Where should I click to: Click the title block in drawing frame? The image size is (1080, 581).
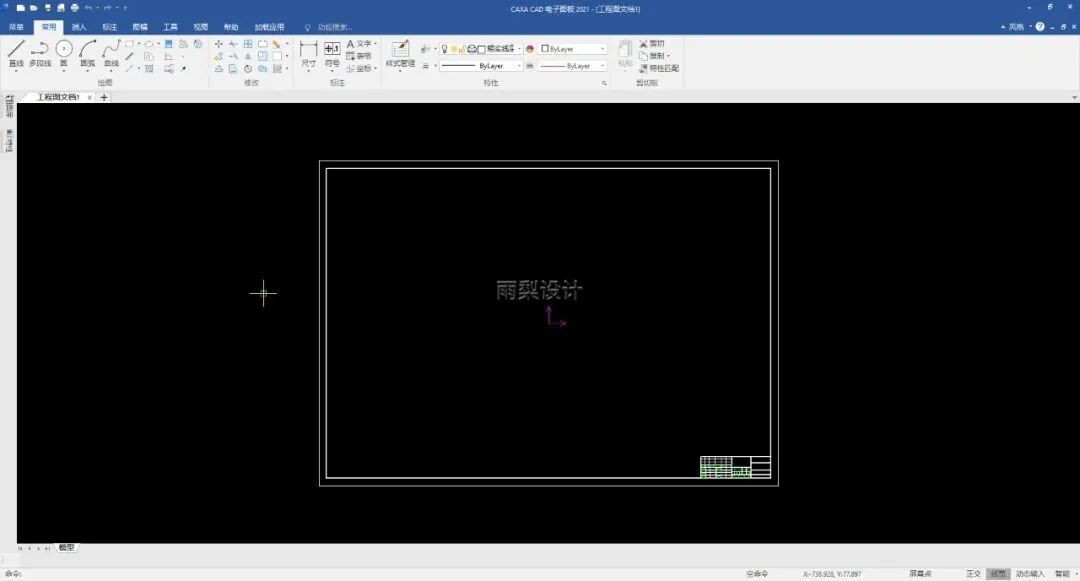click(x=735, y=467)
